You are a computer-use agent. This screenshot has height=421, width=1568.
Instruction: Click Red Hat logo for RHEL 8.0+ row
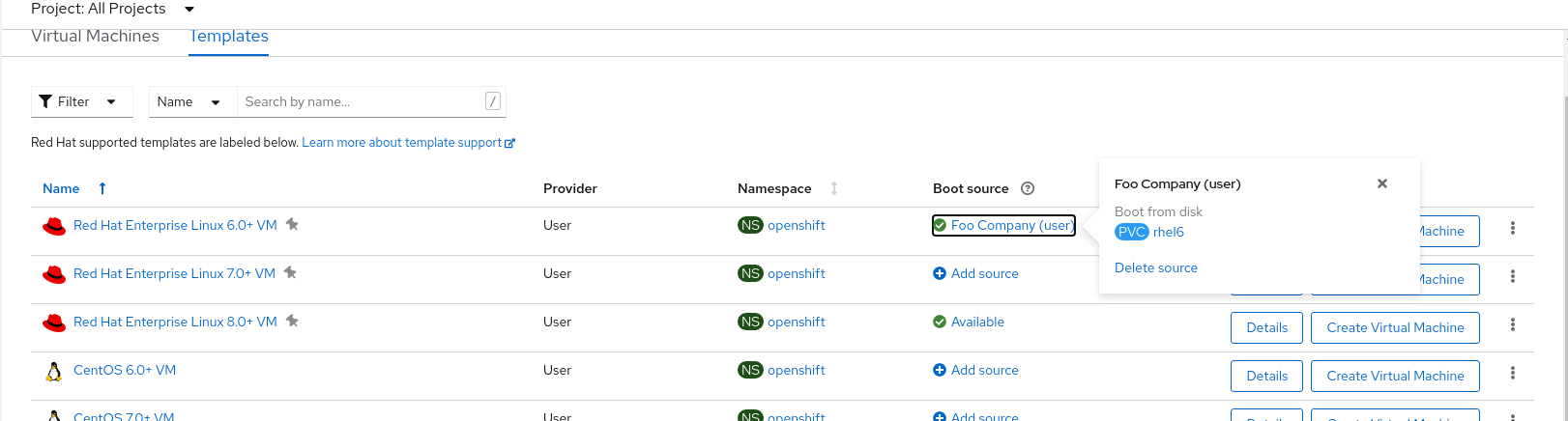tap(54, 323)
